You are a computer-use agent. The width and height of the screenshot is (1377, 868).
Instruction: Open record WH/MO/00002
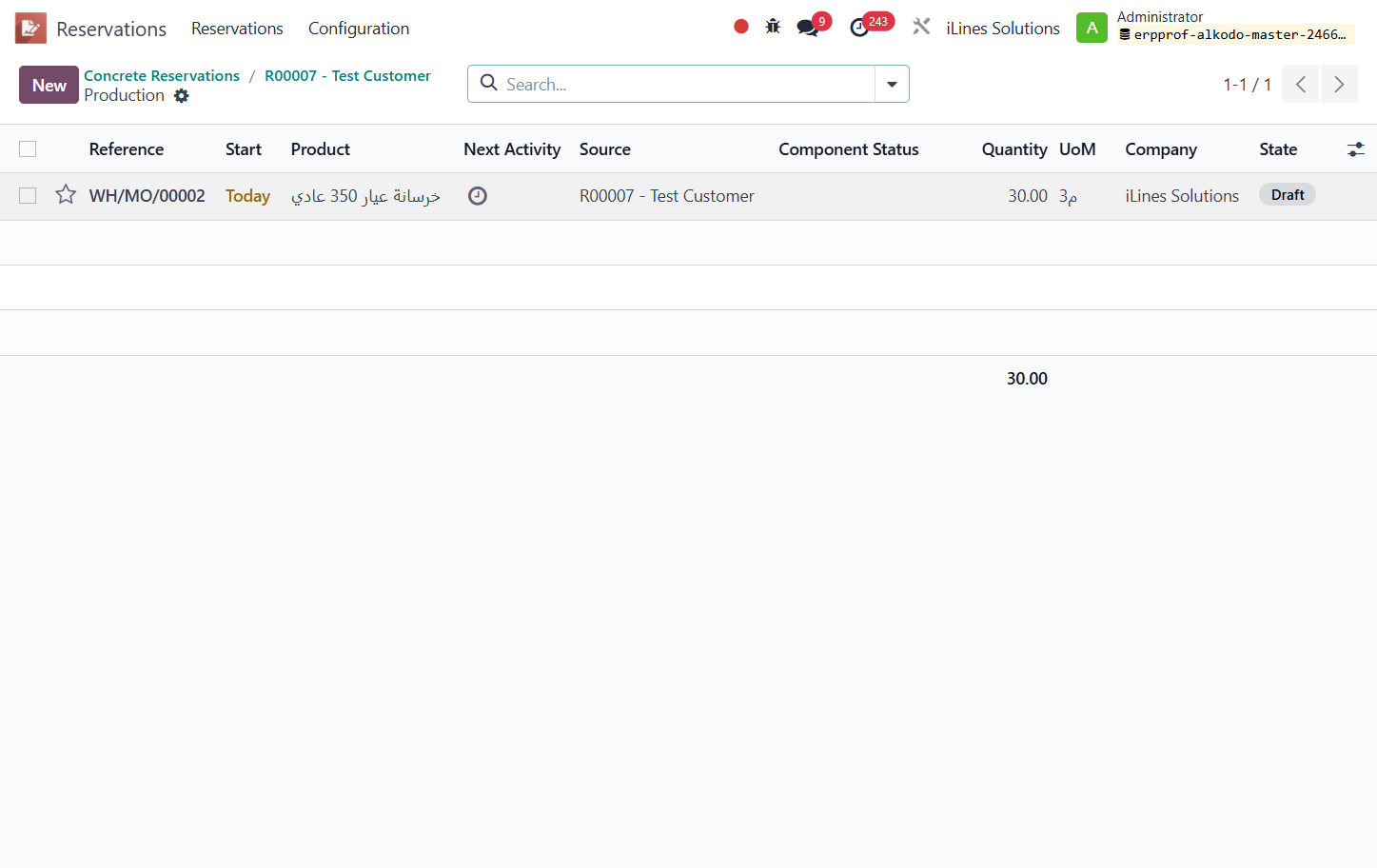[x=148, y=196]
